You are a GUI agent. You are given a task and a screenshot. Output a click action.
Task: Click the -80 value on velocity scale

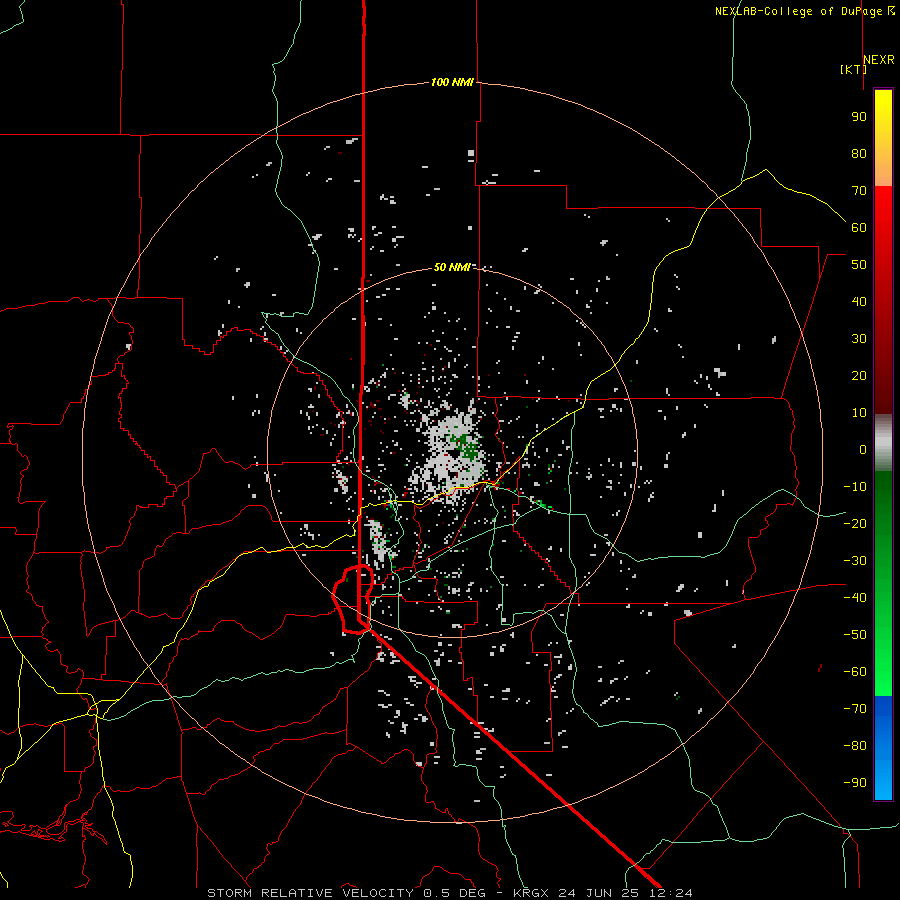[x=855, y=746]
